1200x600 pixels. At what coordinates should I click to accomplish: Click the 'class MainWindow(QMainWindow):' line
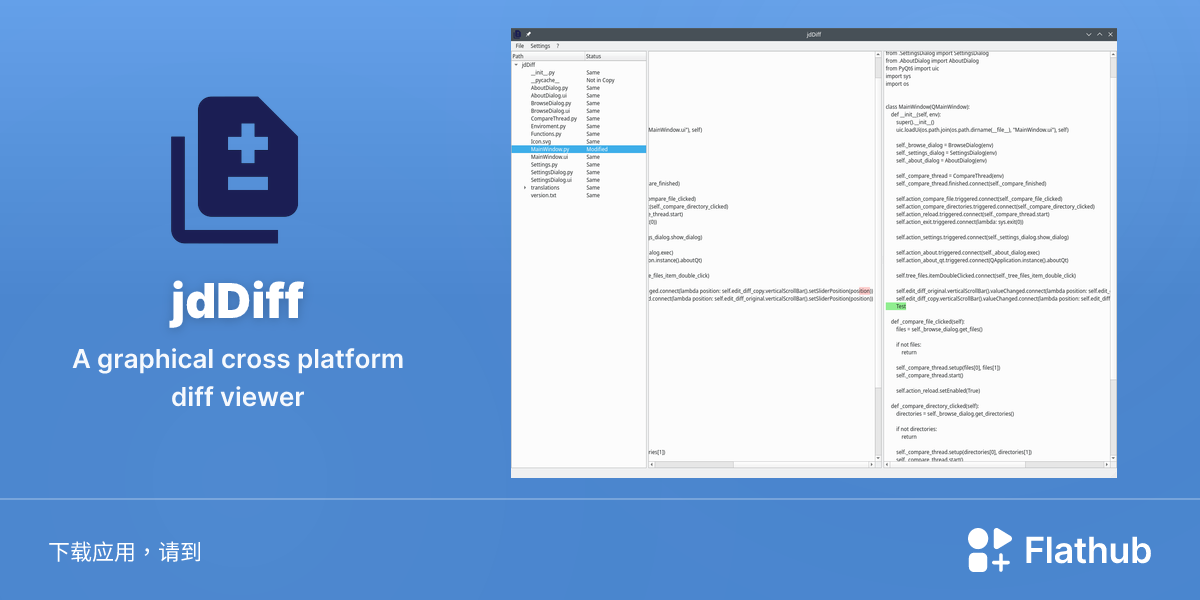pos(928,106)
